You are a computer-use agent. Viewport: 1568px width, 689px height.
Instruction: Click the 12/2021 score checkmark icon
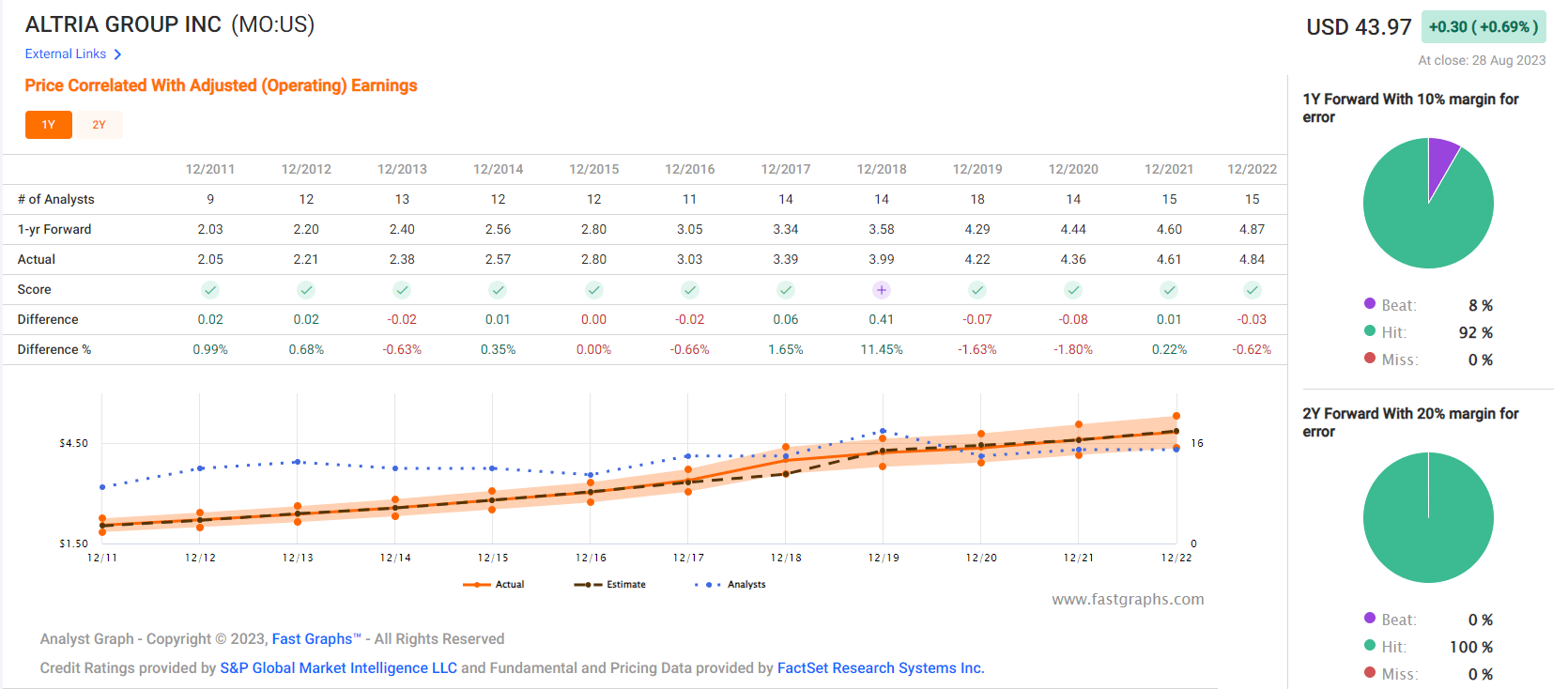click(1169, 290)
